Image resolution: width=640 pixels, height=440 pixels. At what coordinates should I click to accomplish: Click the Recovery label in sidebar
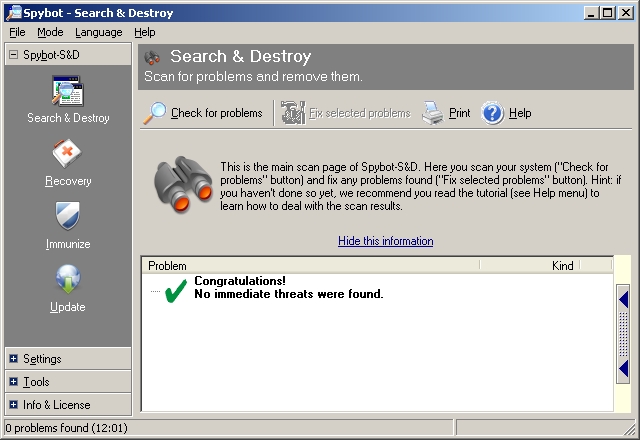[x=68, y=181]
